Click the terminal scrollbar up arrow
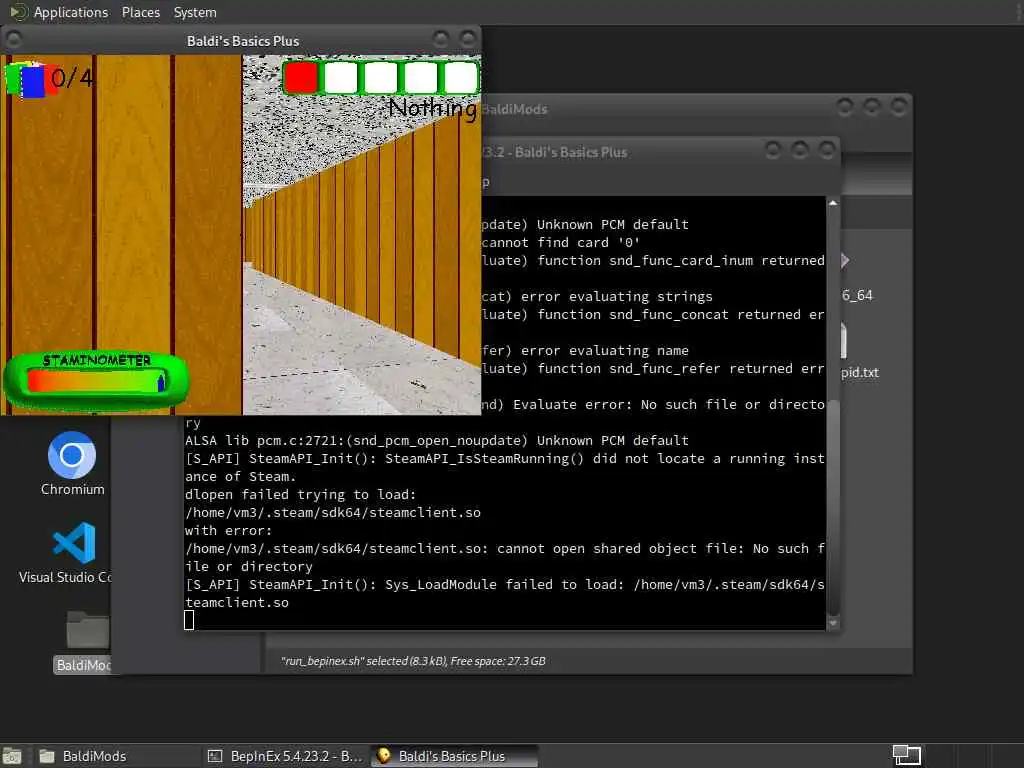1024x768 pixels. (833, 203)
